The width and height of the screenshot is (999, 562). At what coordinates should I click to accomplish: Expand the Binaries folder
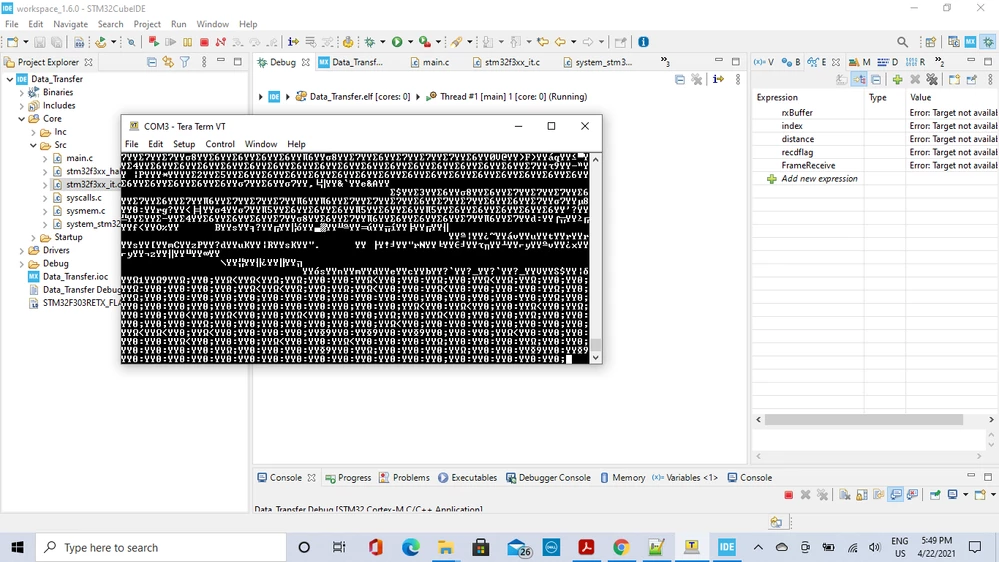click(x=22, y=92)
